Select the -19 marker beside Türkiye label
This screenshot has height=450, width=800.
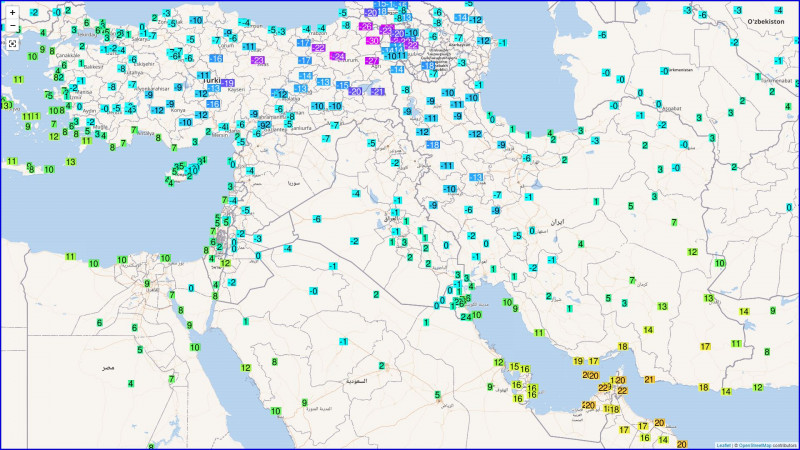228,83
